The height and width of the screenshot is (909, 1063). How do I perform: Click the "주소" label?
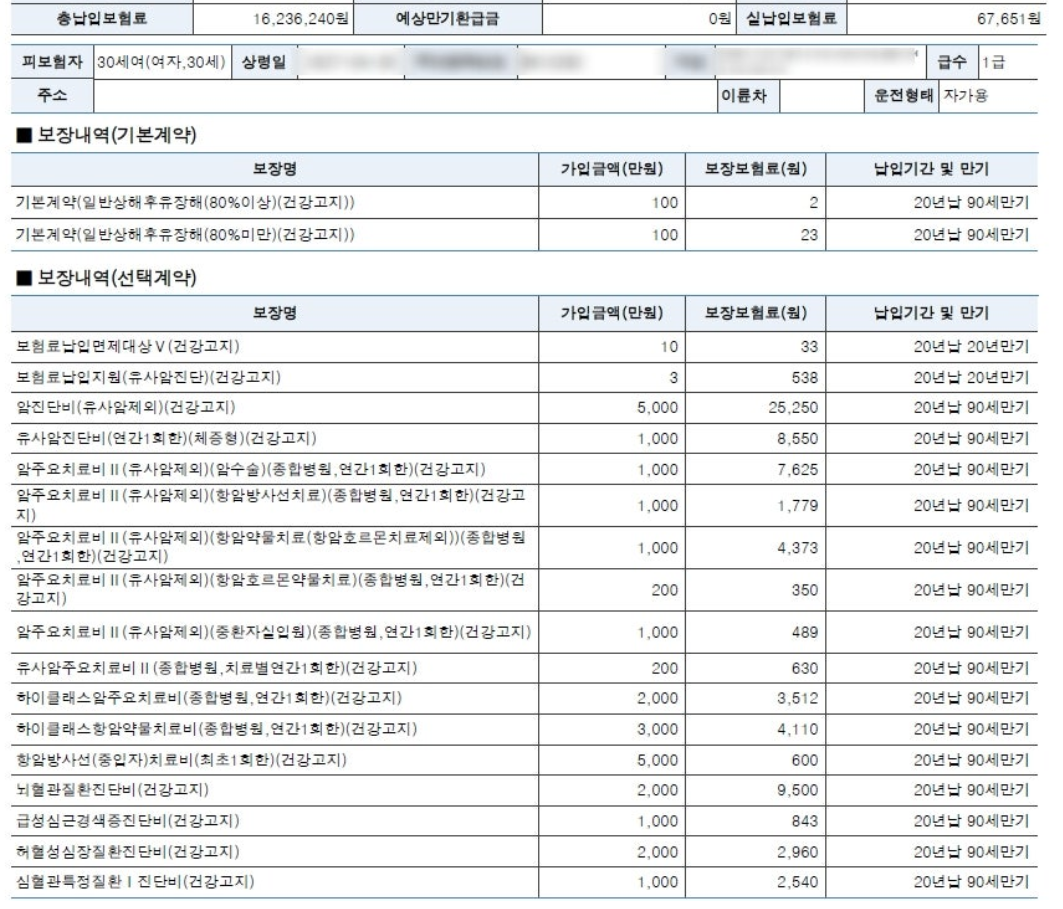52,95
